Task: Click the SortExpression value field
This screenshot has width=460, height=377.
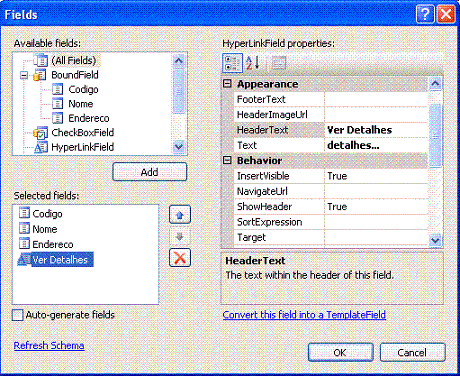Action: pos(376,222)
